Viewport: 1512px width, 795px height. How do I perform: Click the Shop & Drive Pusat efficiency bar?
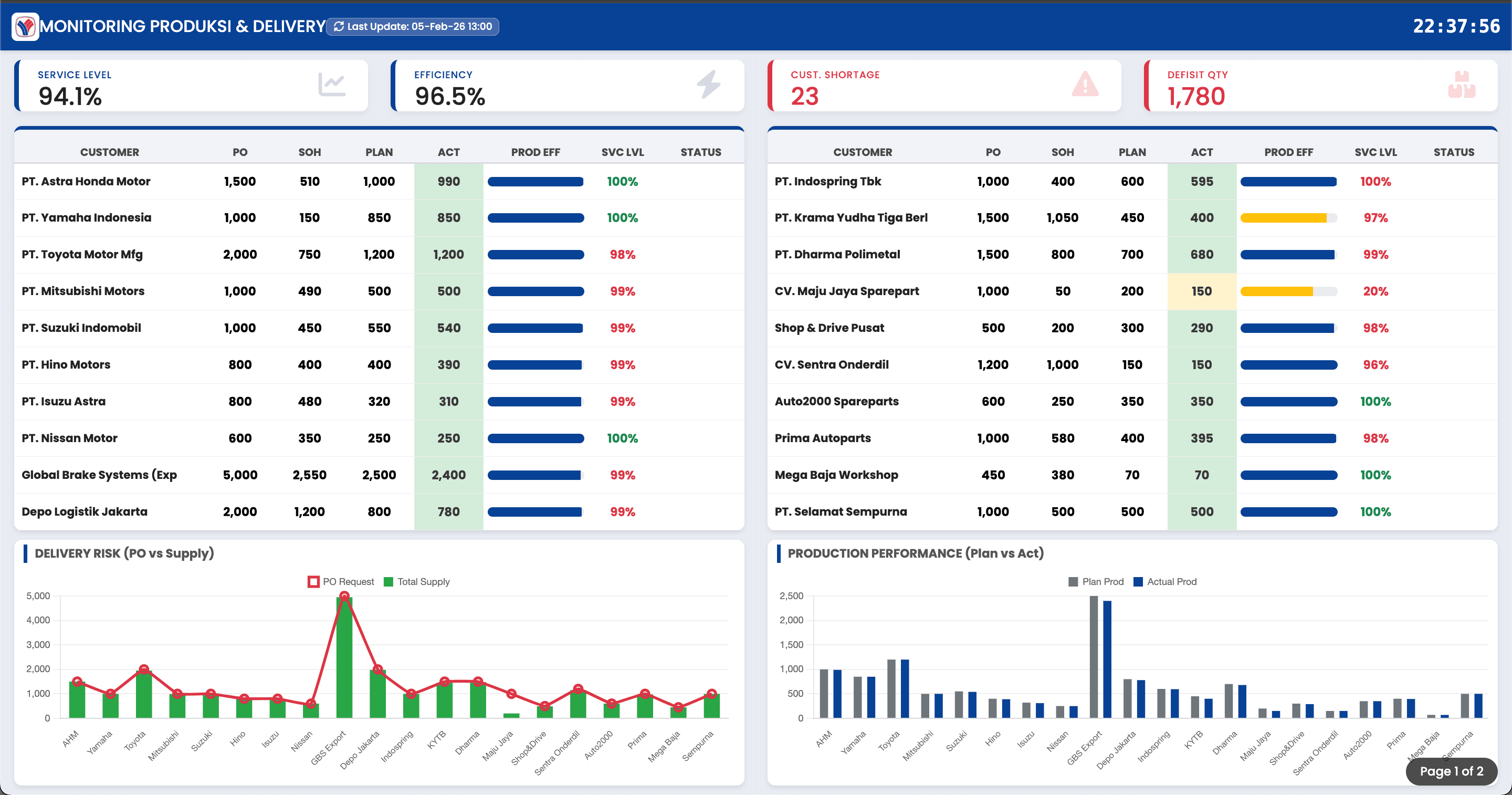(1287, 328)
